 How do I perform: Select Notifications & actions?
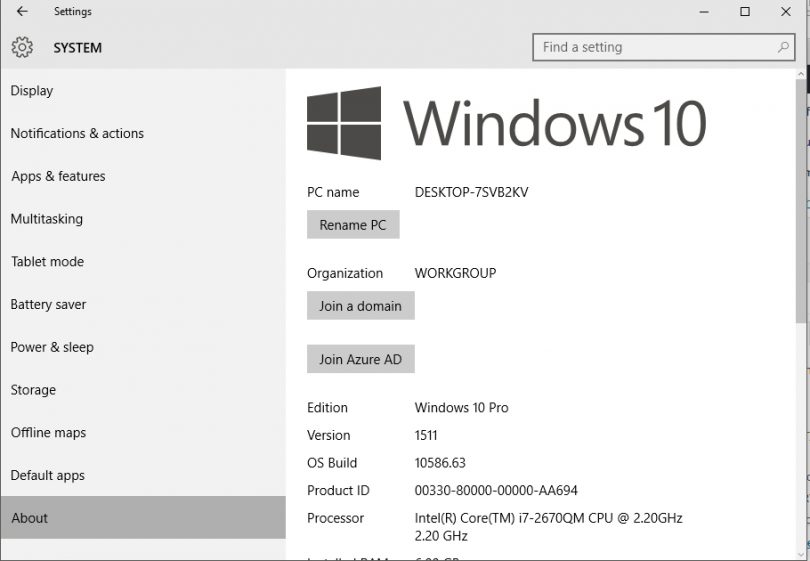77,134
